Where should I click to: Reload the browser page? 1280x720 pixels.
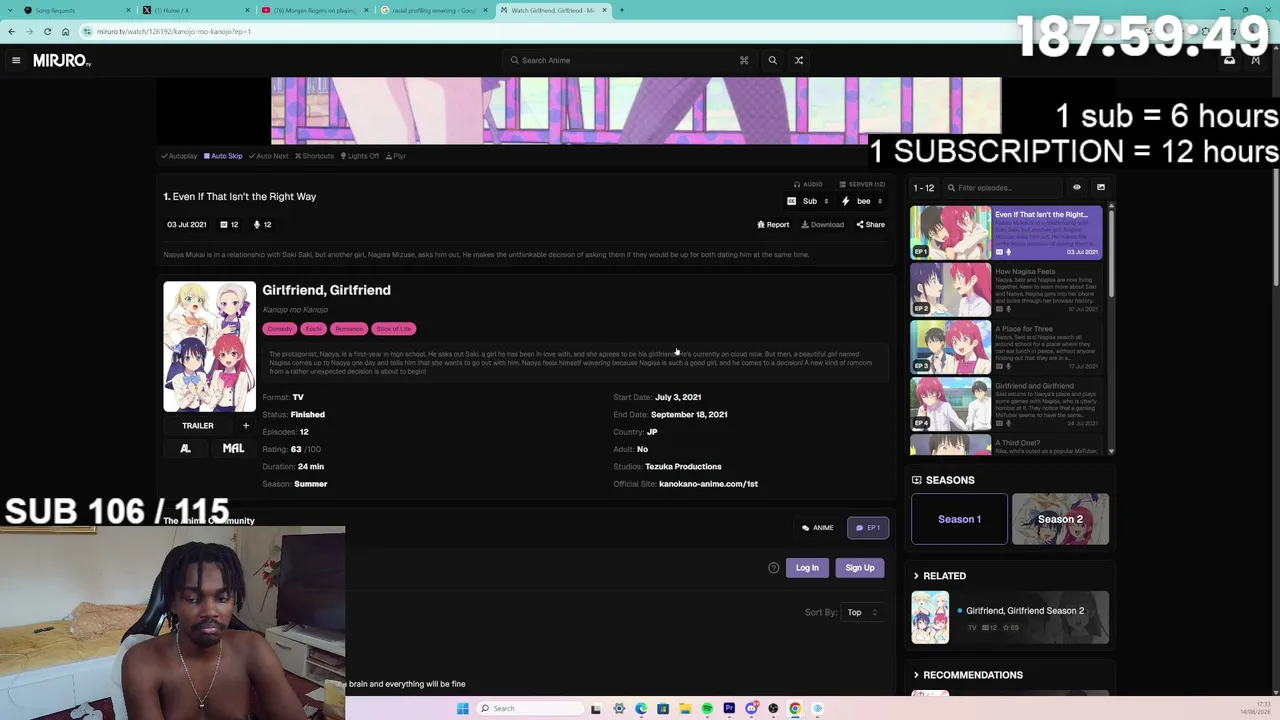pyautogui.click(x=47, y=32)
